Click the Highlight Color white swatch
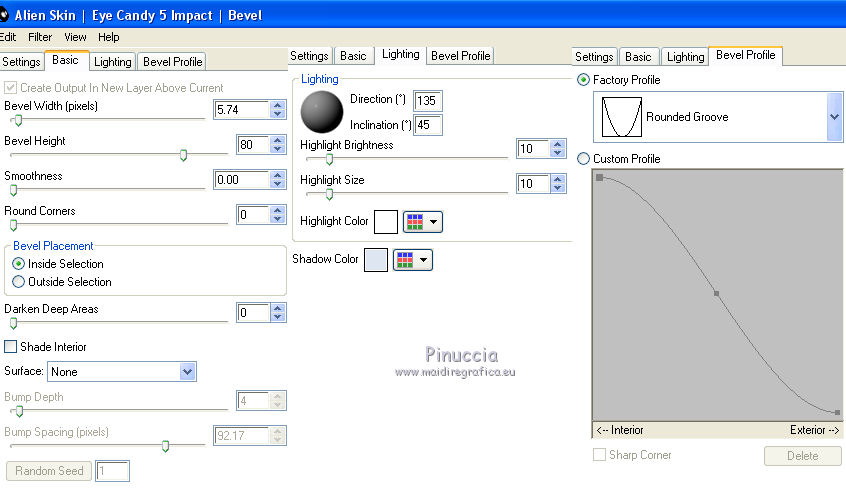Image resolution: width=846 pixels, height=495 pixels. click(x=386, y=222)
